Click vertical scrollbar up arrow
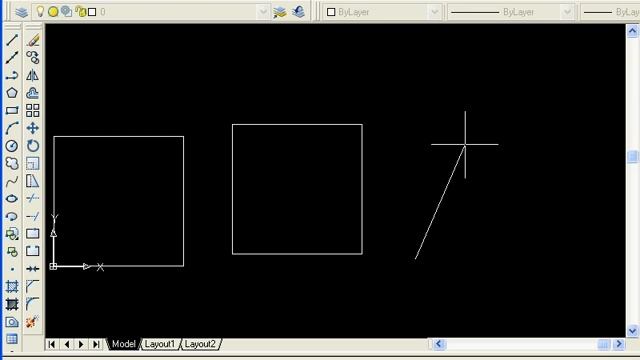The height and width of the screenshot is (360, 640). (x=633, y=31)
